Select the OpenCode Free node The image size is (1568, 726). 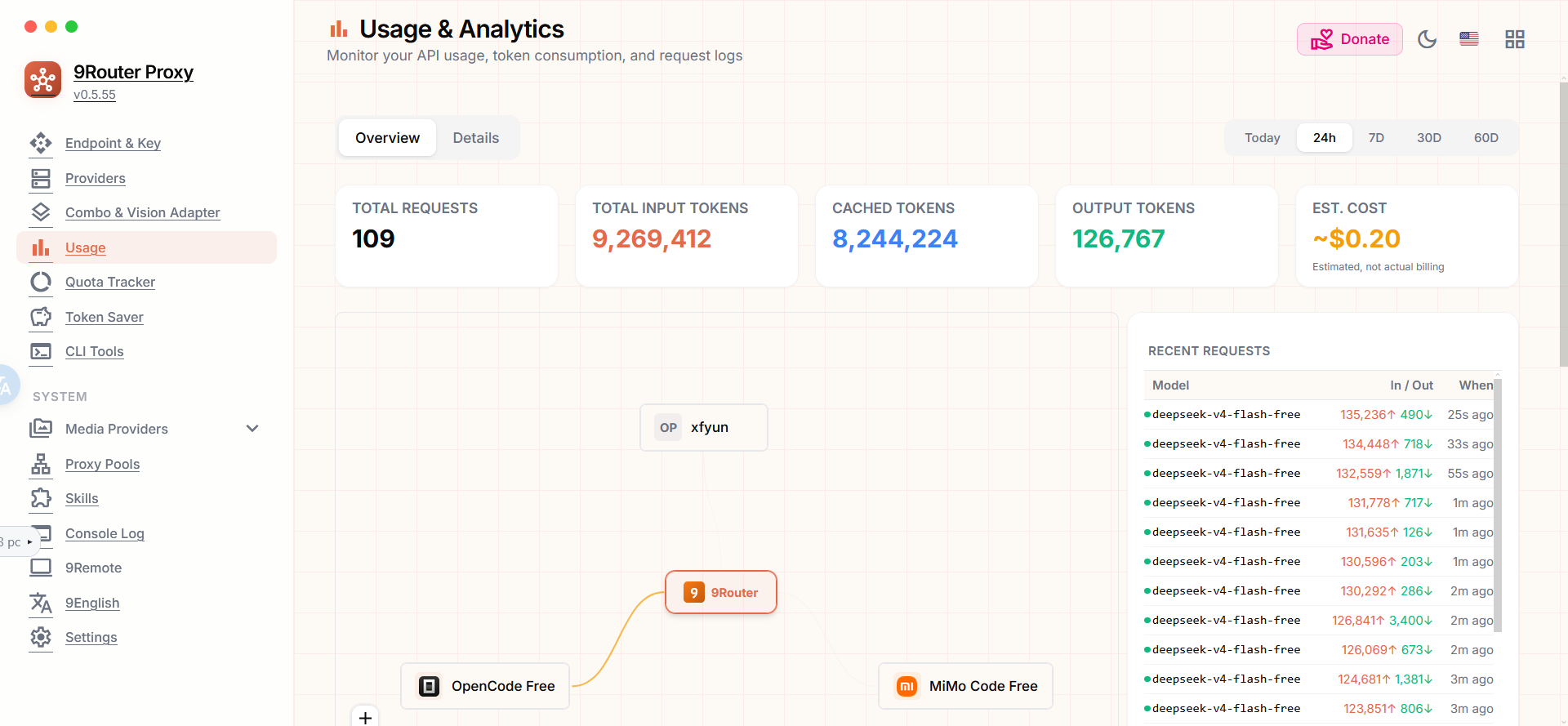(485, 686)
